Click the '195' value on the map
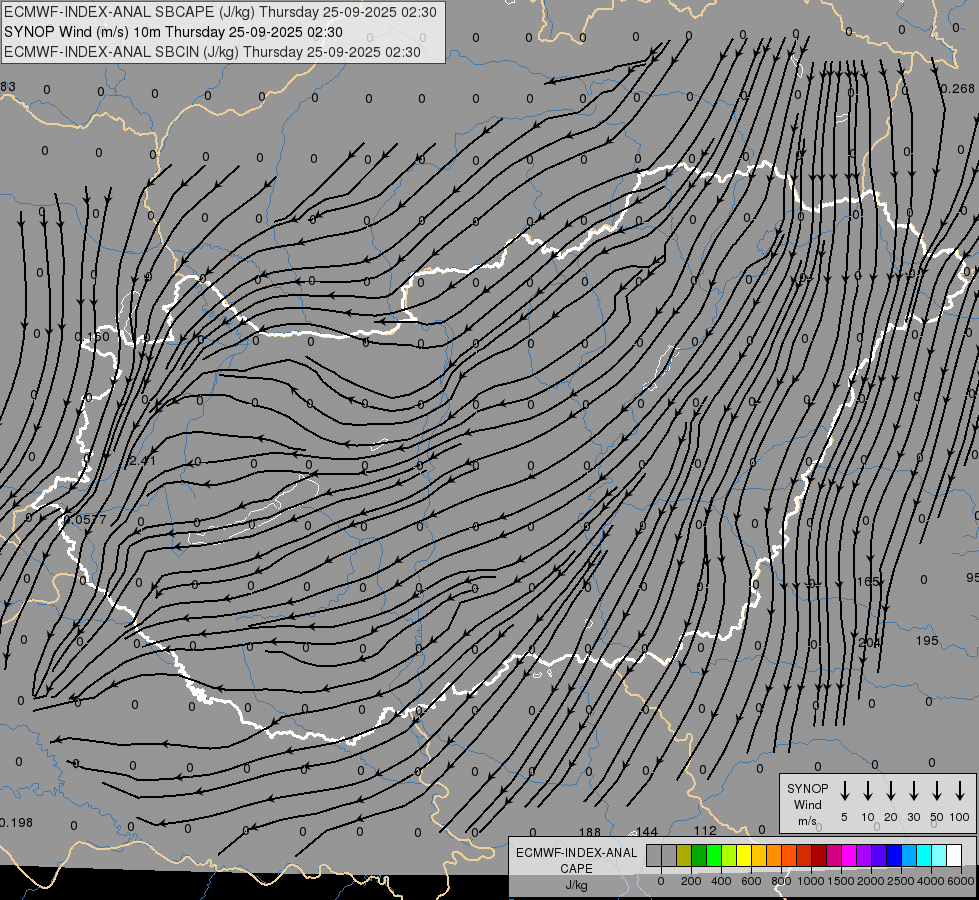Image resolution: width=979 pixels, height=900 pixels. 927,641
